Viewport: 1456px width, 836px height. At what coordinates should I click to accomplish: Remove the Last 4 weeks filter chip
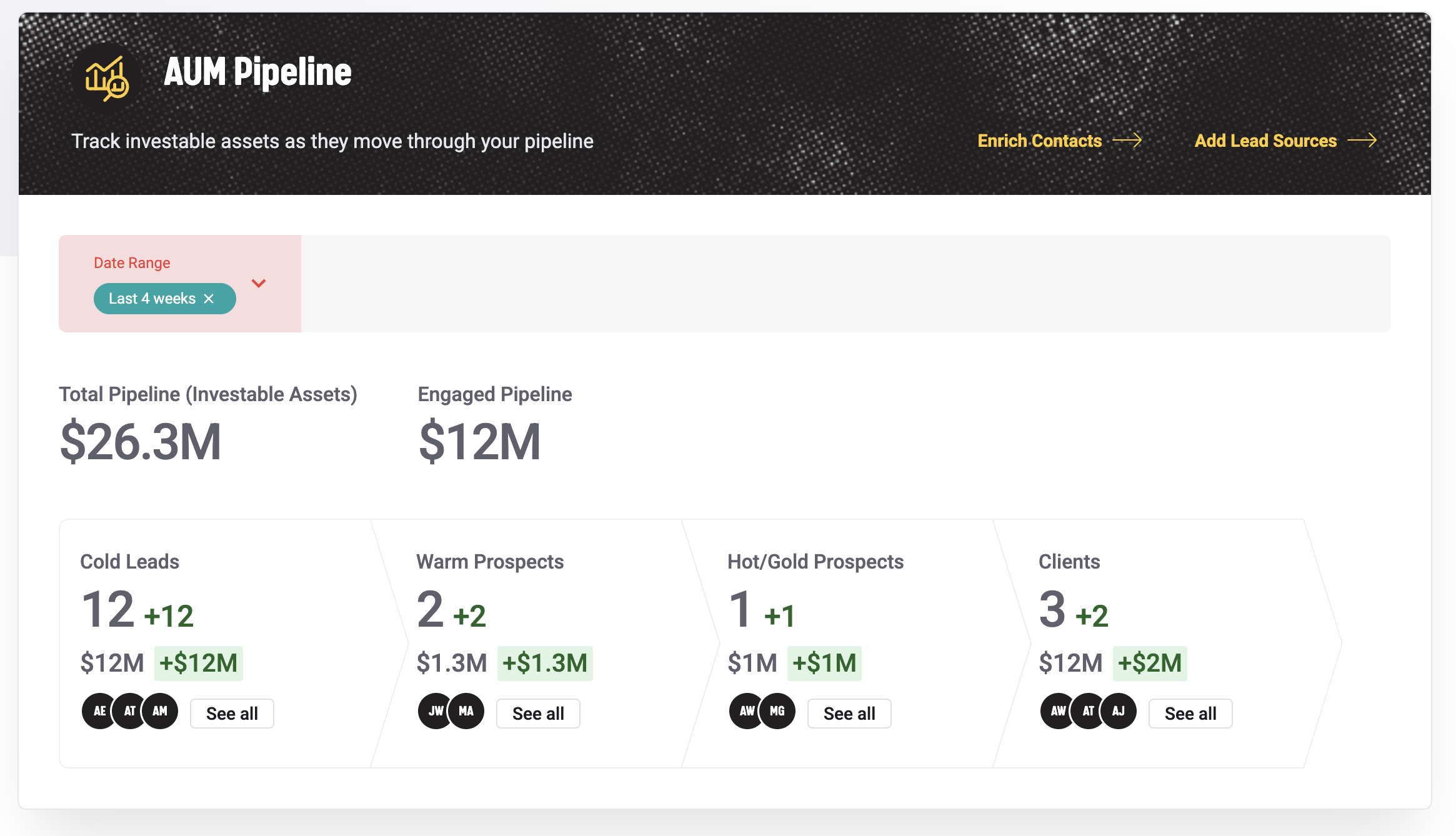(209, 299)
